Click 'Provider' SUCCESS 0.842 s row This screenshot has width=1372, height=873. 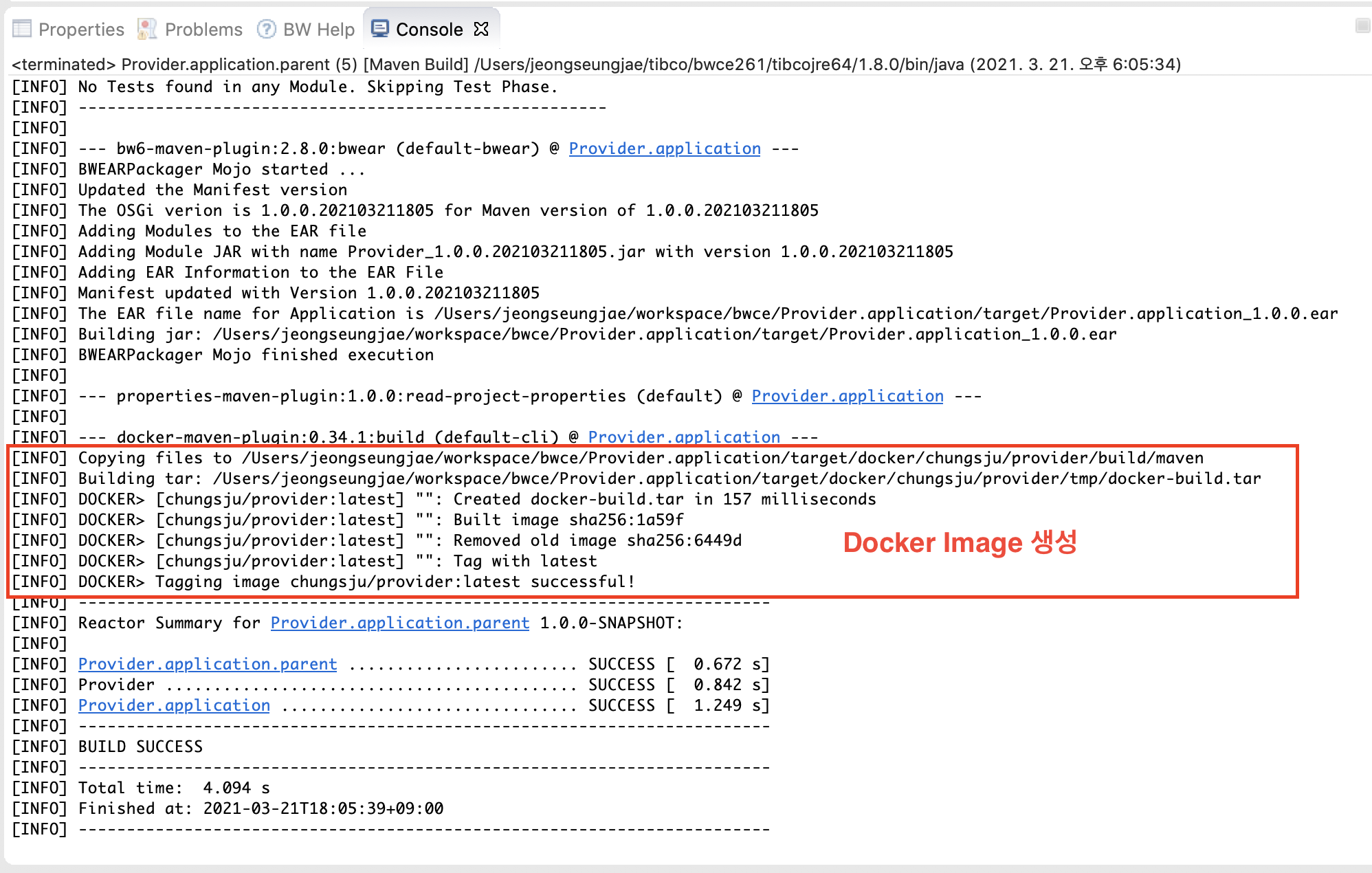pos(390,685)
